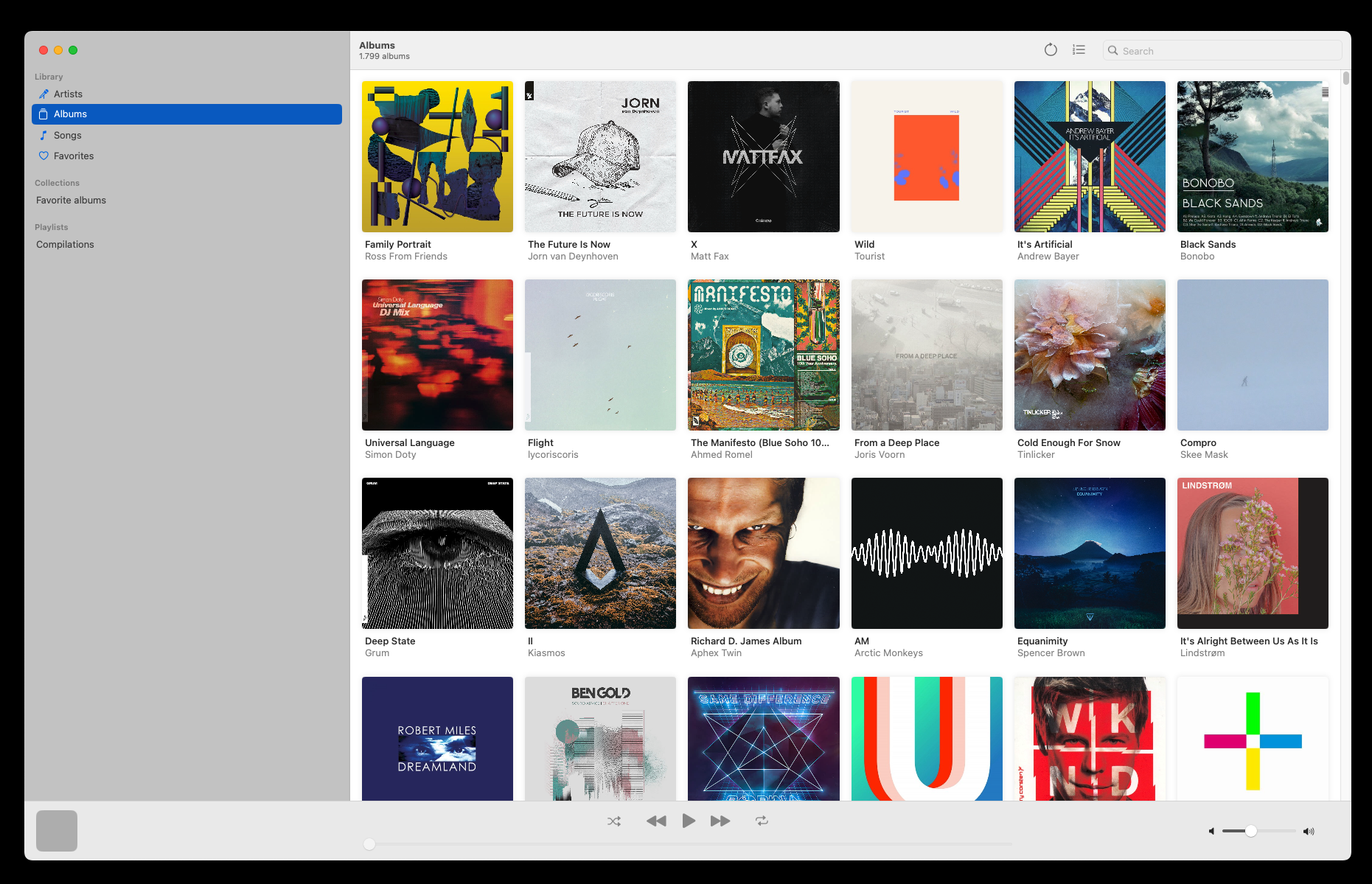Click the green fullscreen window button
The image size is (1372, 884).
[x=73, y=50]
